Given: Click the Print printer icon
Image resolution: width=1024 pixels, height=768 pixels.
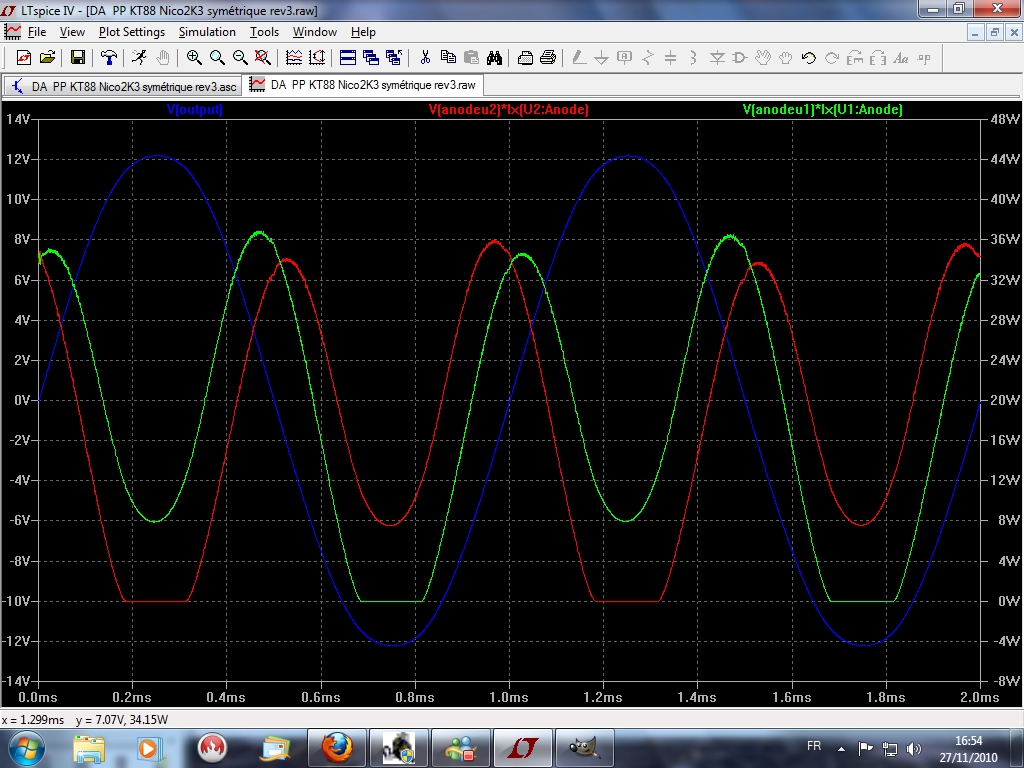Looking at the screenshot, I should [x=548, y=58].
